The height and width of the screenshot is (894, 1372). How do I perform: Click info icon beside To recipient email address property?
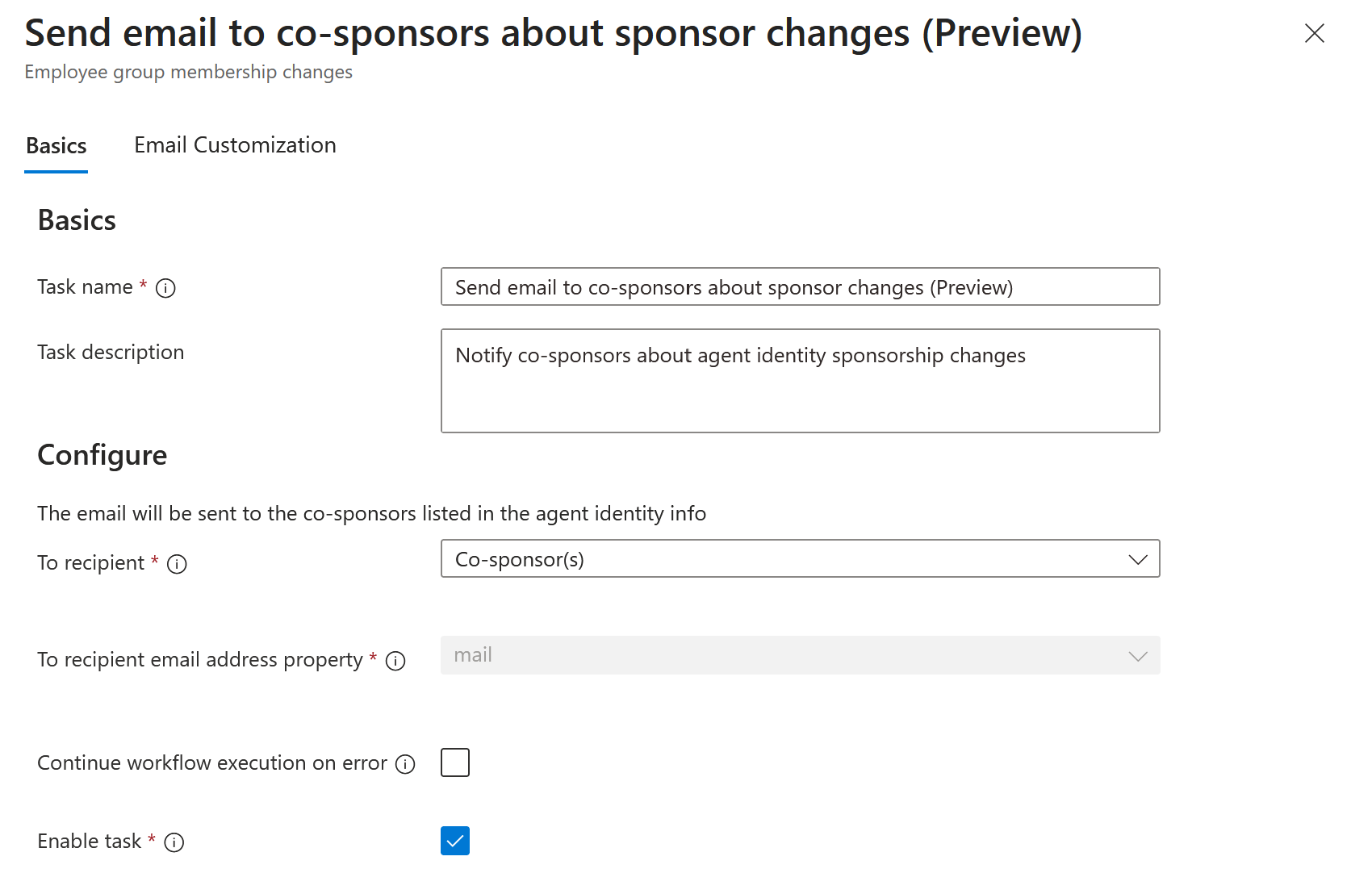[395, 662]
